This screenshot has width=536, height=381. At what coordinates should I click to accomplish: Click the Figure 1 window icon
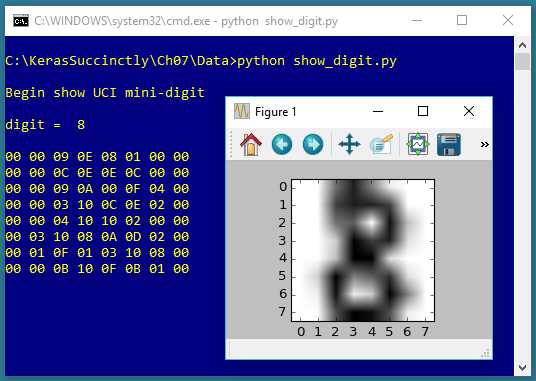(242, 111)
